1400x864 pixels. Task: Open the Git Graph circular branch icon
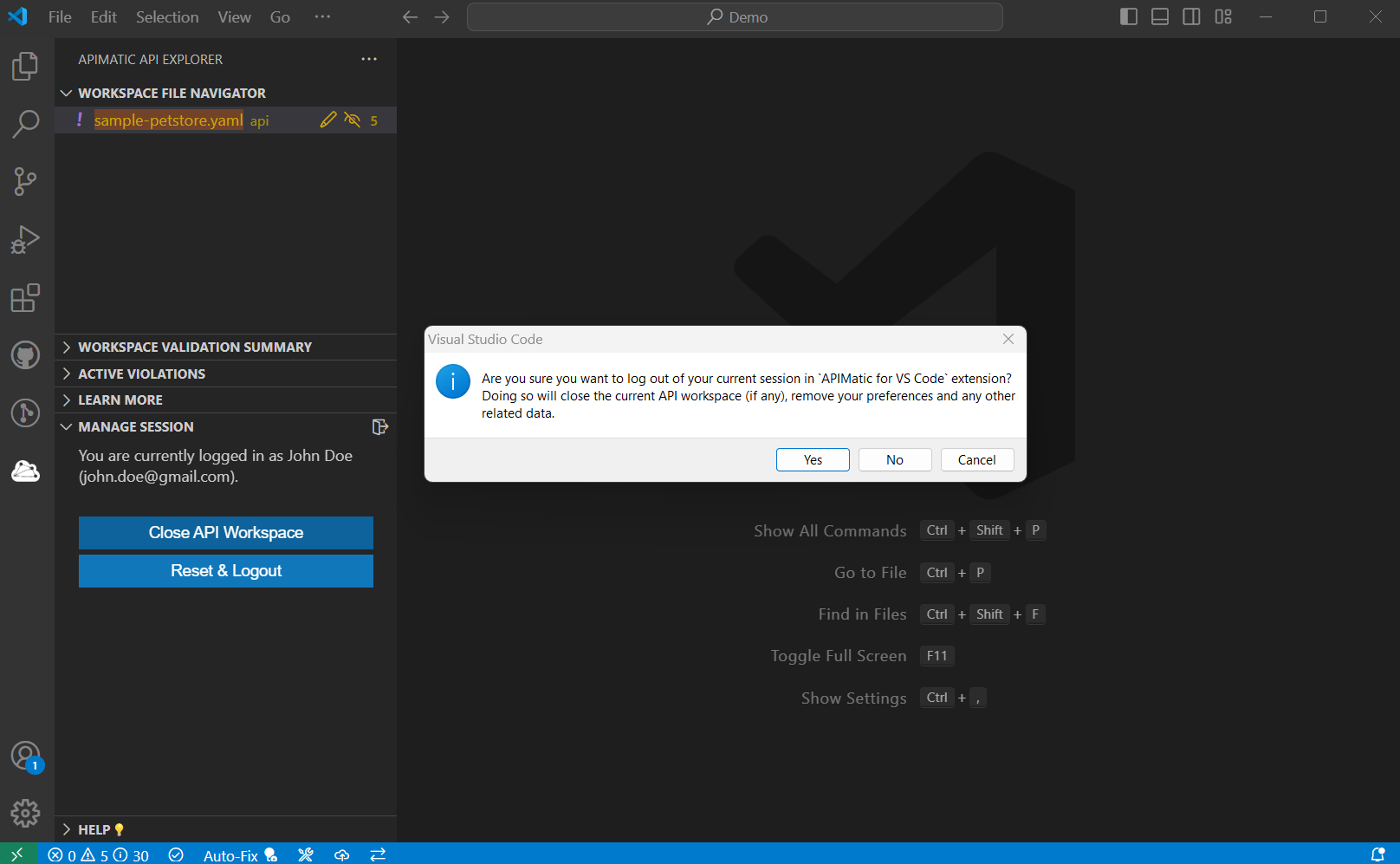click(25, 413)
